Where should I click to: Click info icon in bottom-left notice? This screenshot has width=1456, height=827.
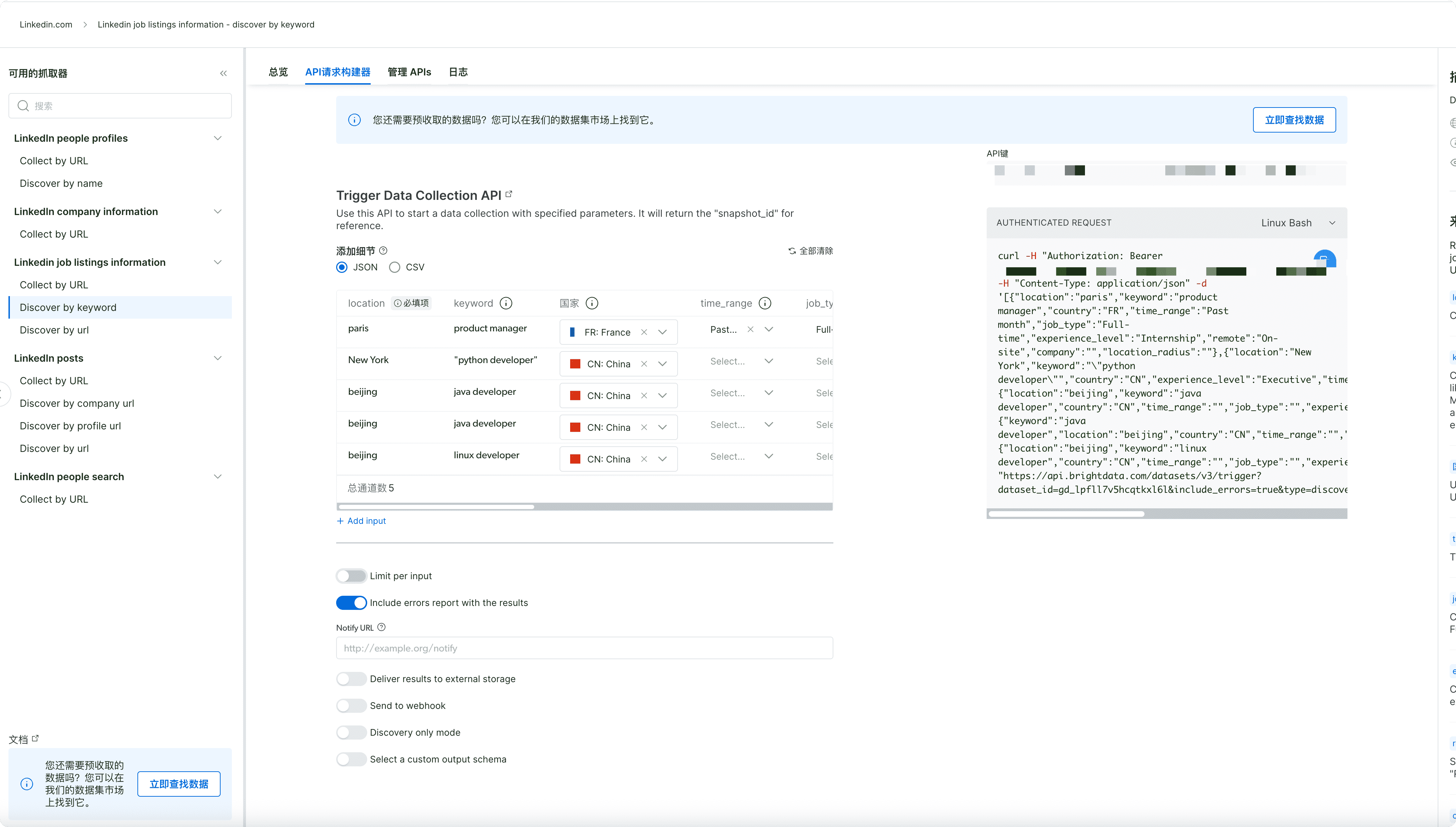coord(27,784)
